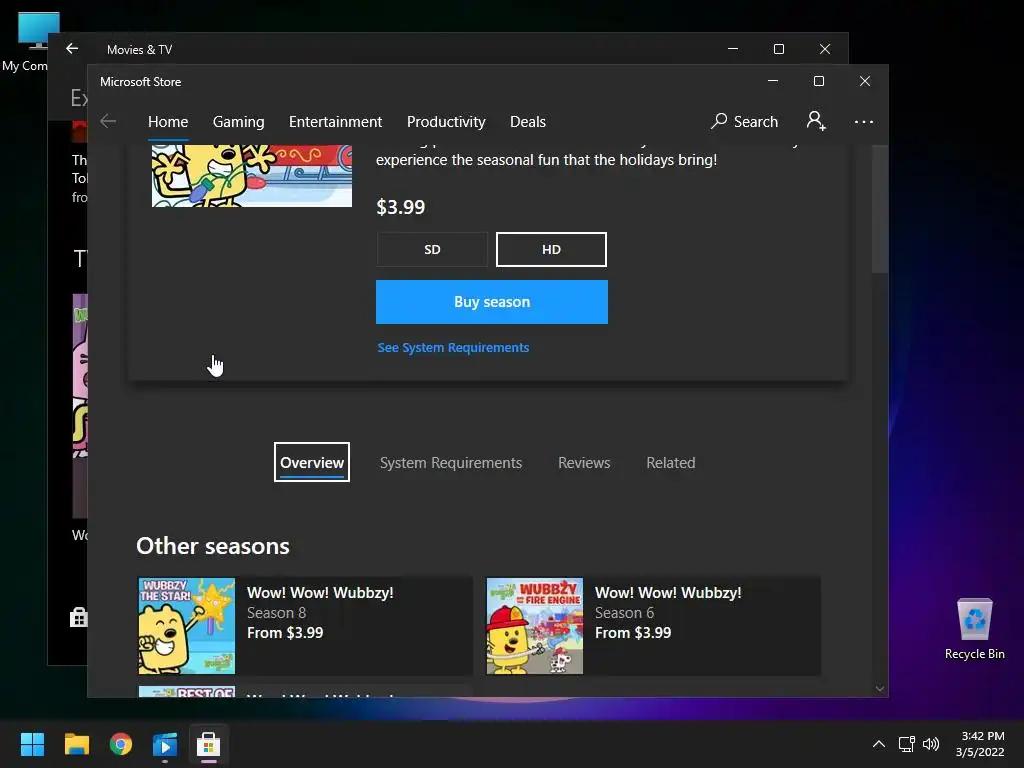Viewport: 1024px width, 768px height.
Task: Select the Overview section tab
Action: pyautogui.click(x=312, y=462)
